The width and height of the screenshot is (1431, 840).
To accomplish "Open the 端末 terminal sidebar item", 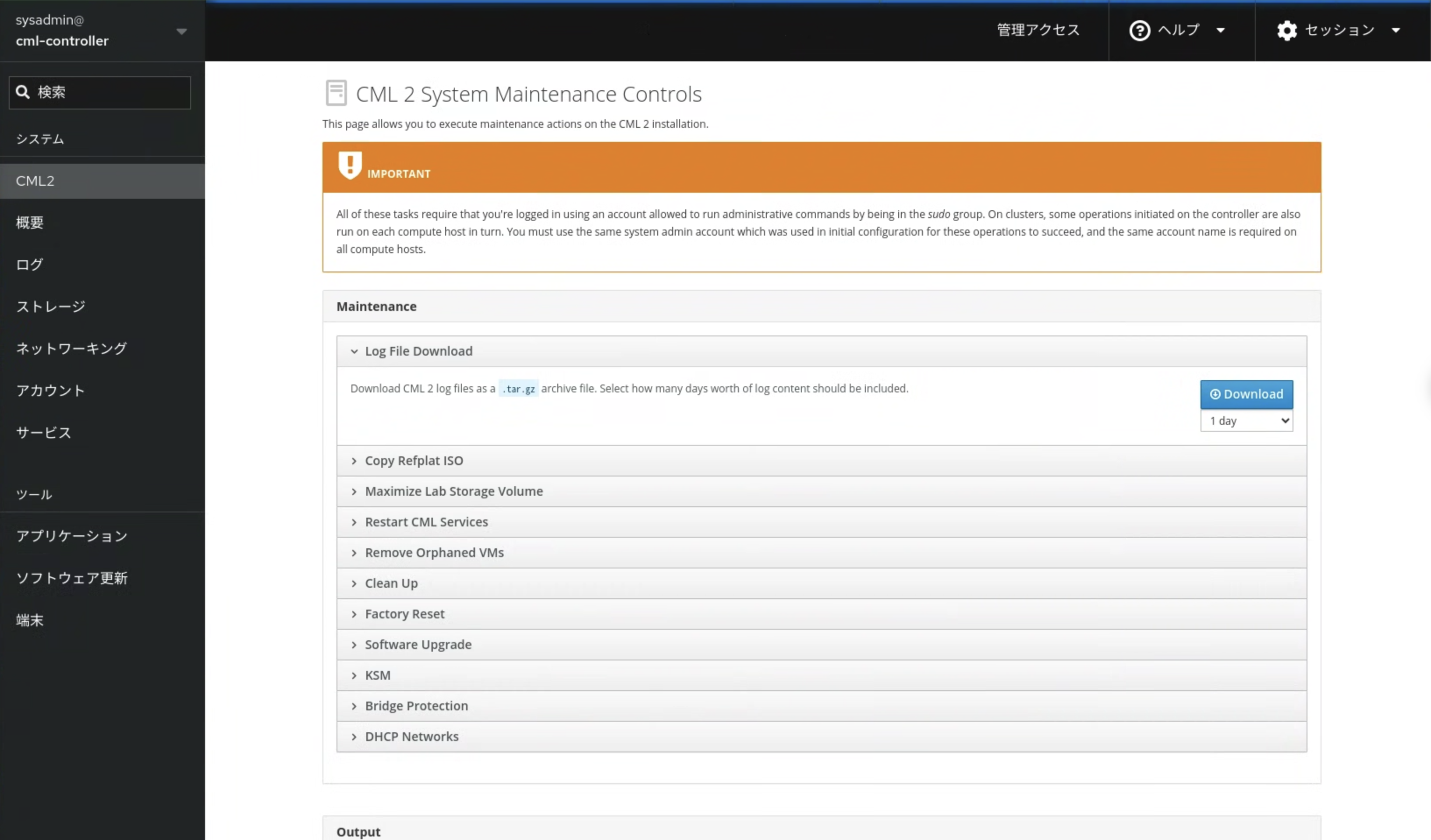I will 29,620.
